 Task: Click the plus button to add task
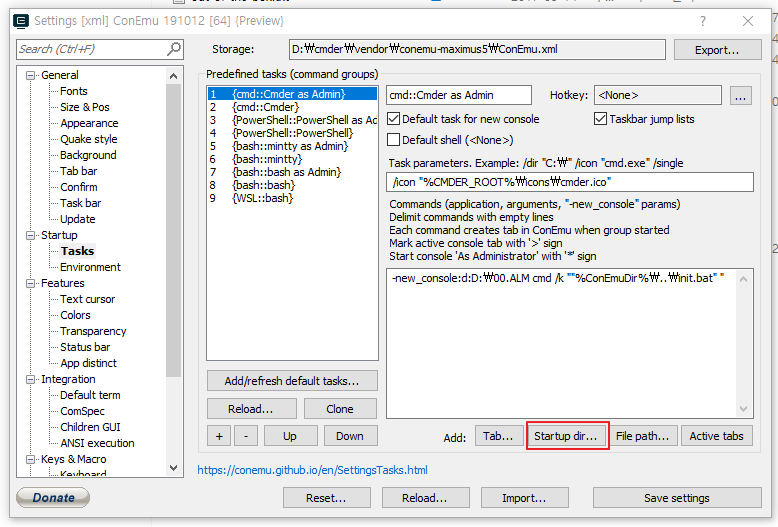pyautogui.click(x=219, y=436)
